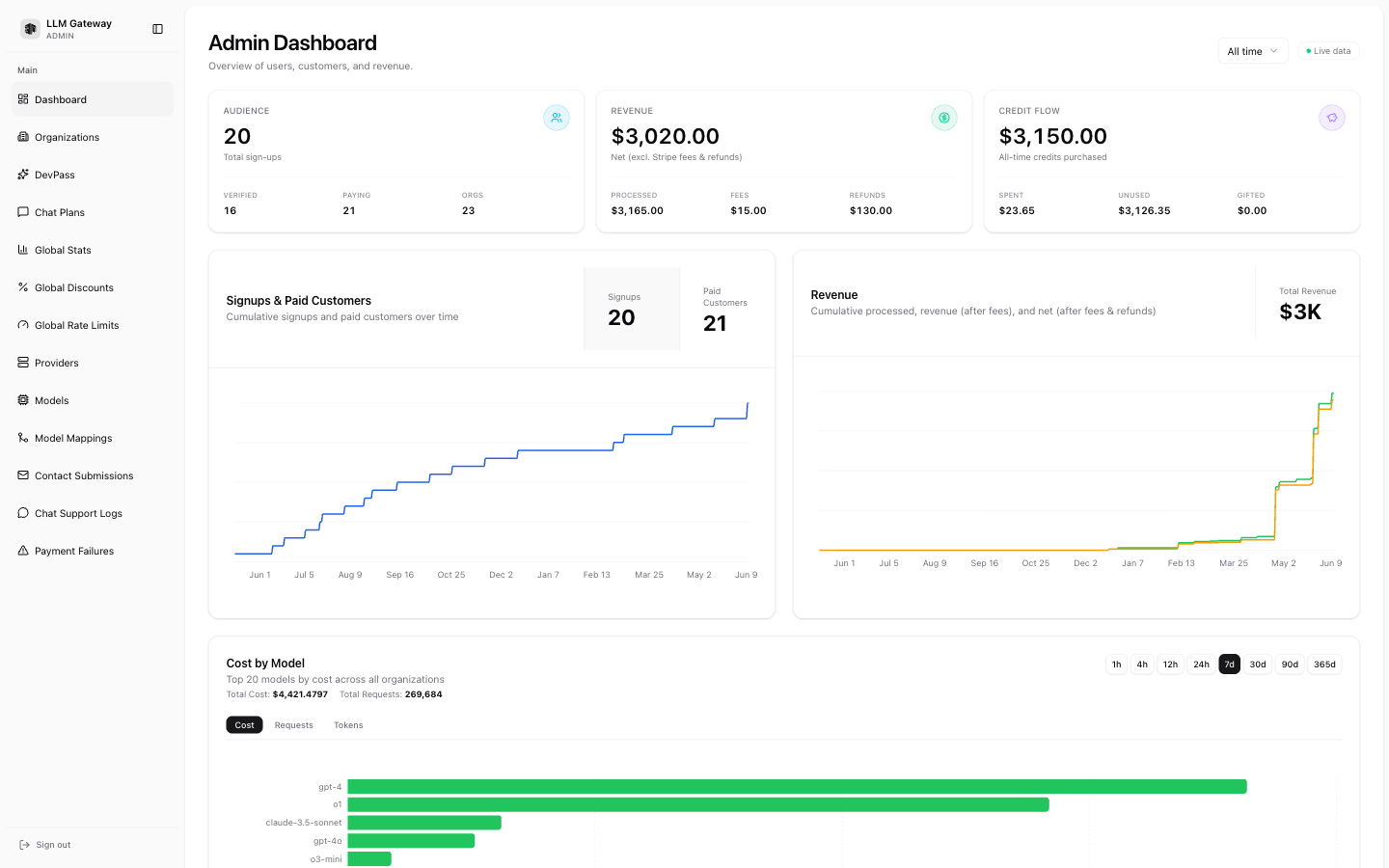
Task: Set cost range to 30d
Action: coord(1258,665)
